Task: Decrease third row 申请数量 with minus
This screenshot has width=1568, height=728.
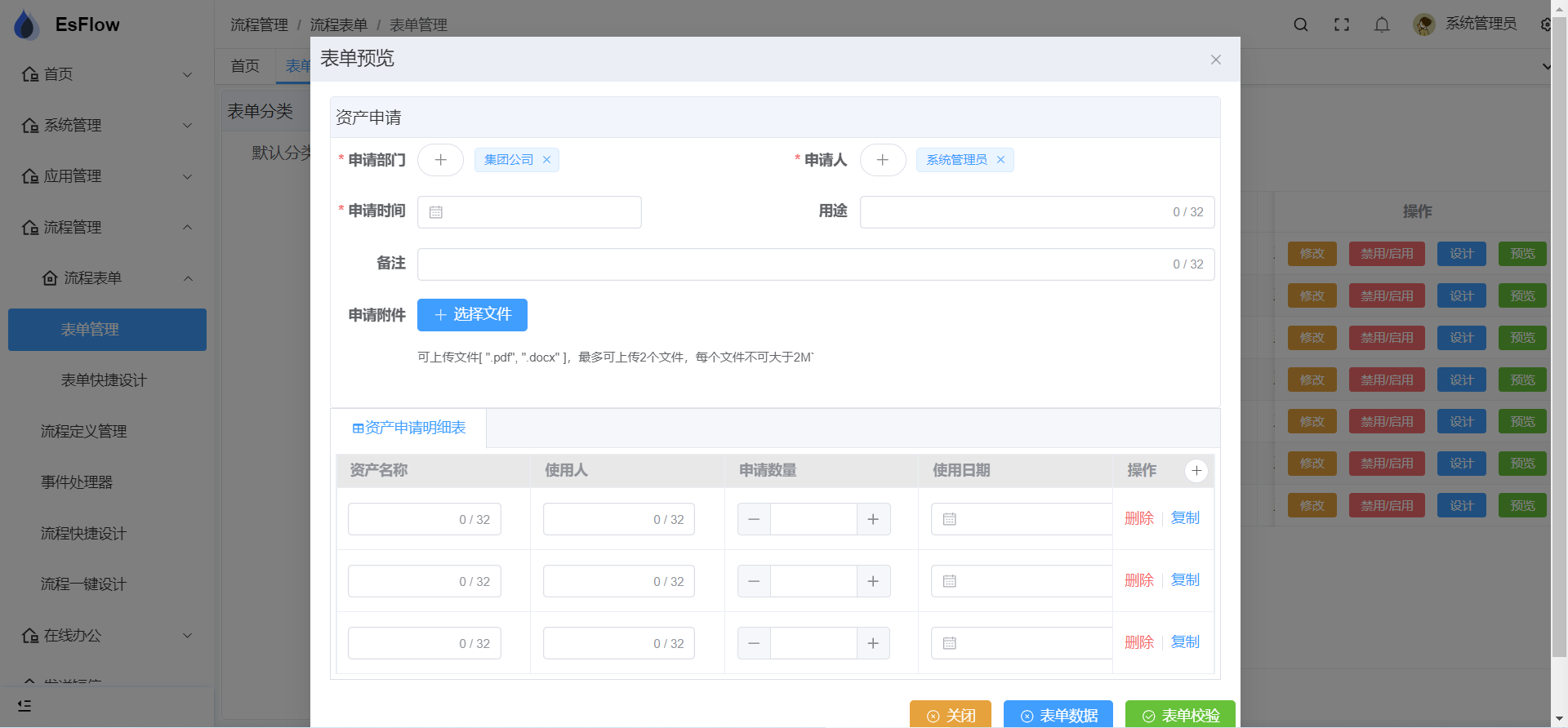Action: pyautogui.click(x=754, y=643)
